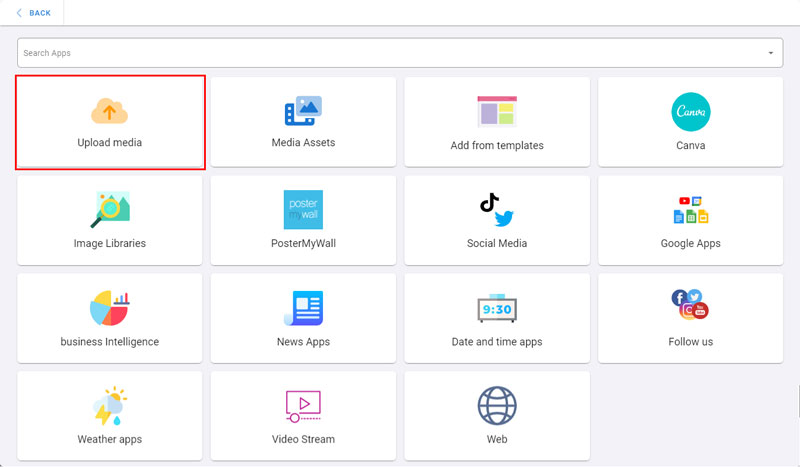
Task: Click the Upload media label text
Action: (x=109, y=143)
